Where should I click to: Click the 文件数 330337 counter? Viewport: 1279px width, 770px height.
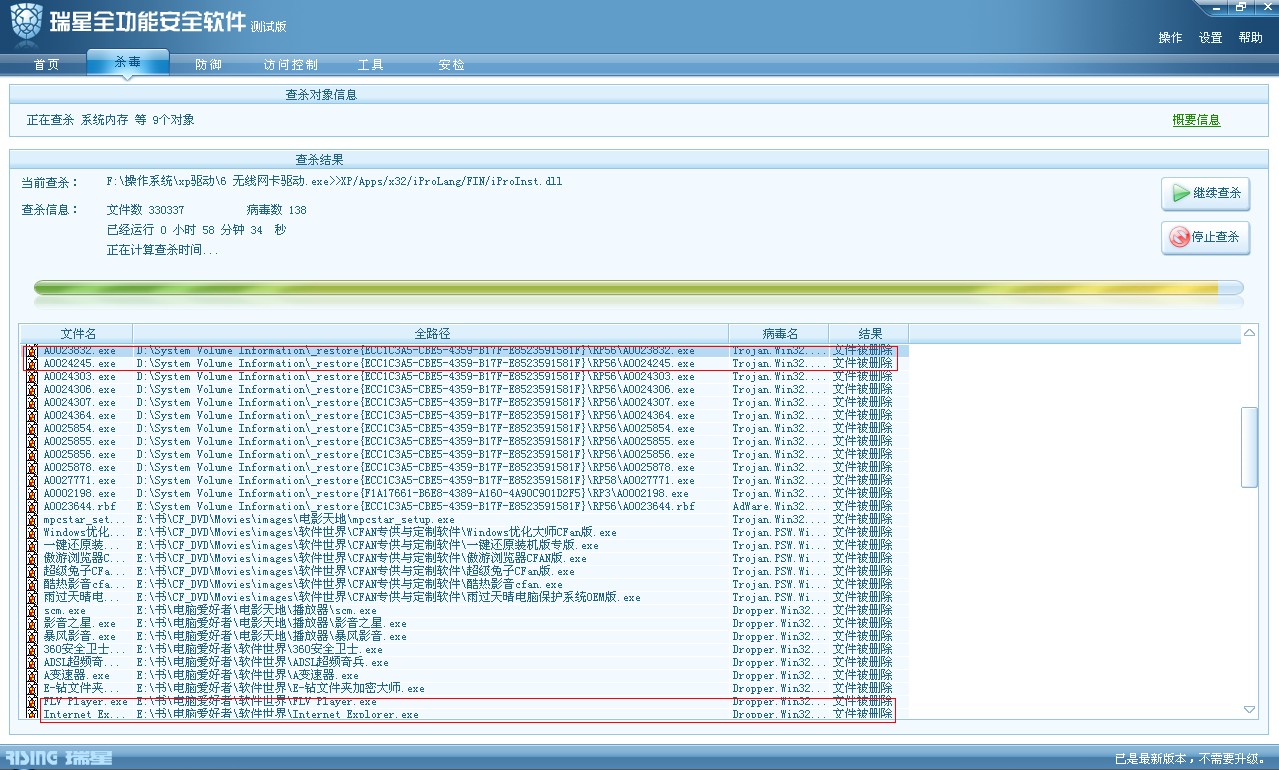pos(145,211)
